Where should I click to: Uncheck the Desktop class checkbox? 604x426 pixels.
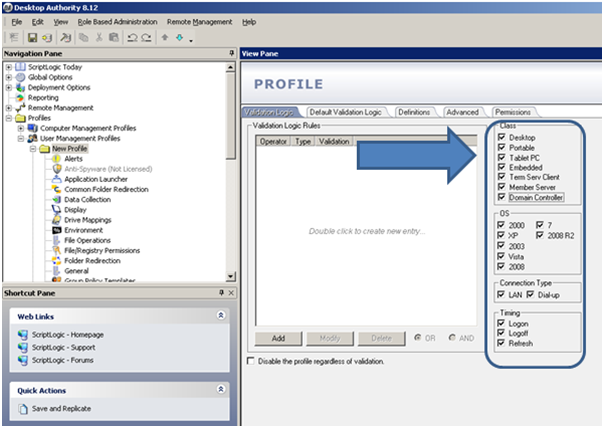pyautogui.click(x=502, y=137)
